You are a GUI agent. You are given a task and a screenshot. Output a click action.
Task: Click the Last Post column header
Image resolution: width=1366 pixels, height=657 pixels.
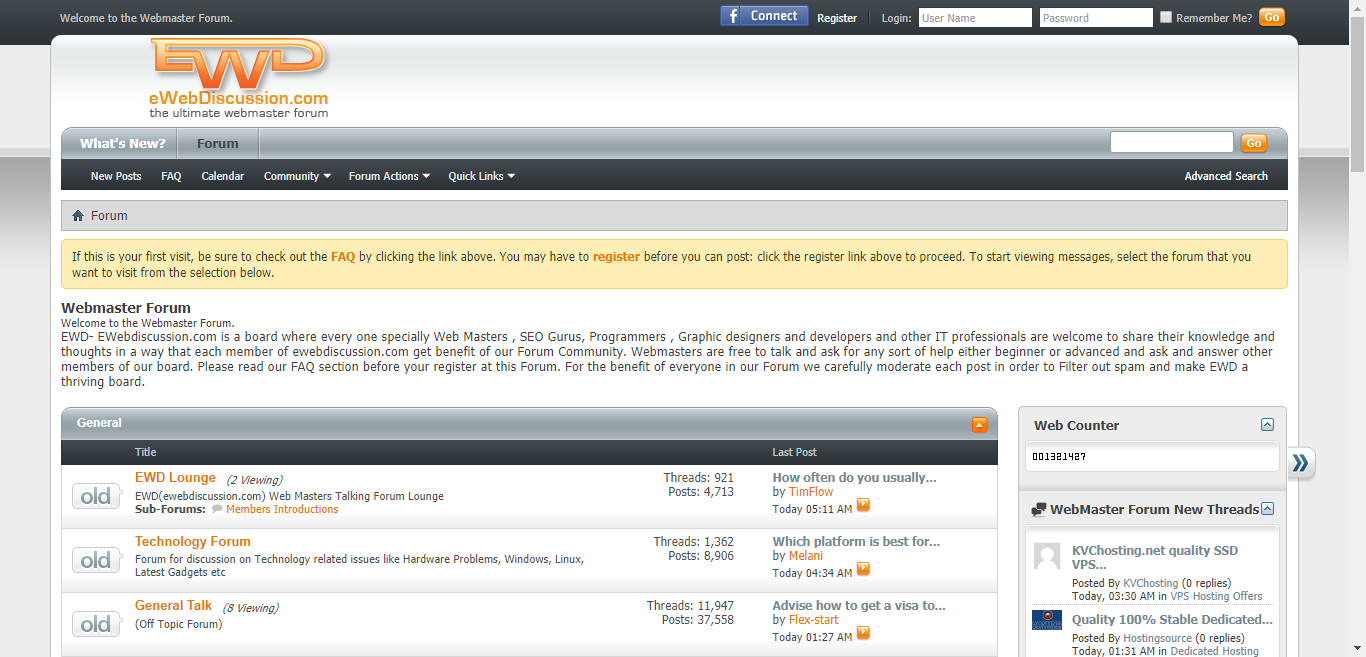(x=794, y=452)
